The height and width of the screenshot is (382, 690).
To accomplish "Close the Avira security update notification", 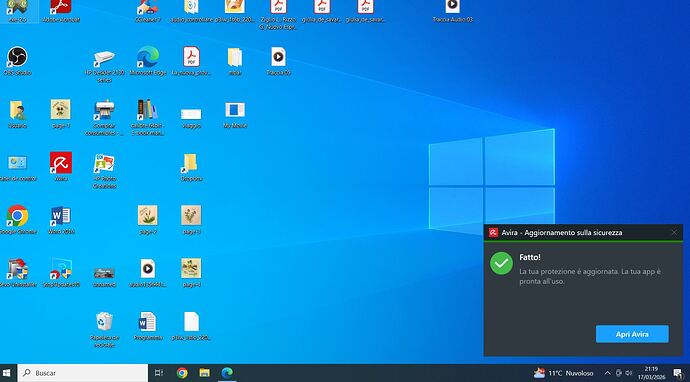I will (x=674, y=232).
